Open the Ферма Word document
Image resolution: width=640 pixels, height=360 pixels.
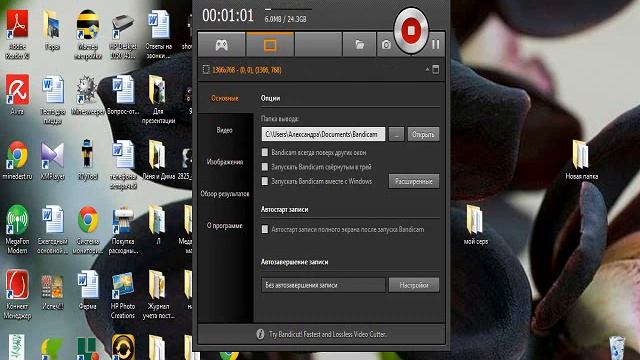pyautogui.click(x=88, y=291)
